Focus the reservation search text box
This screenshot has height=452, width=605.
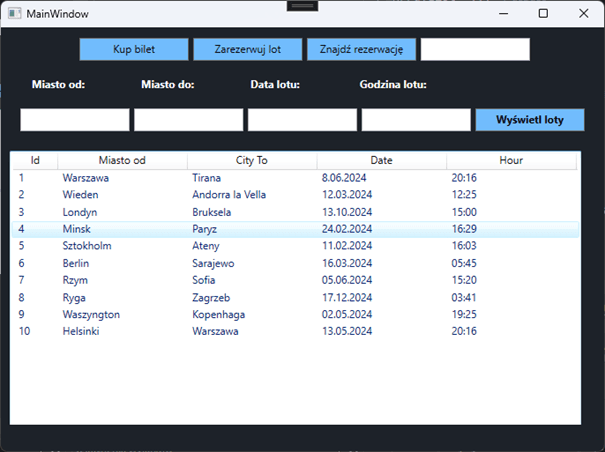(475, 50)
